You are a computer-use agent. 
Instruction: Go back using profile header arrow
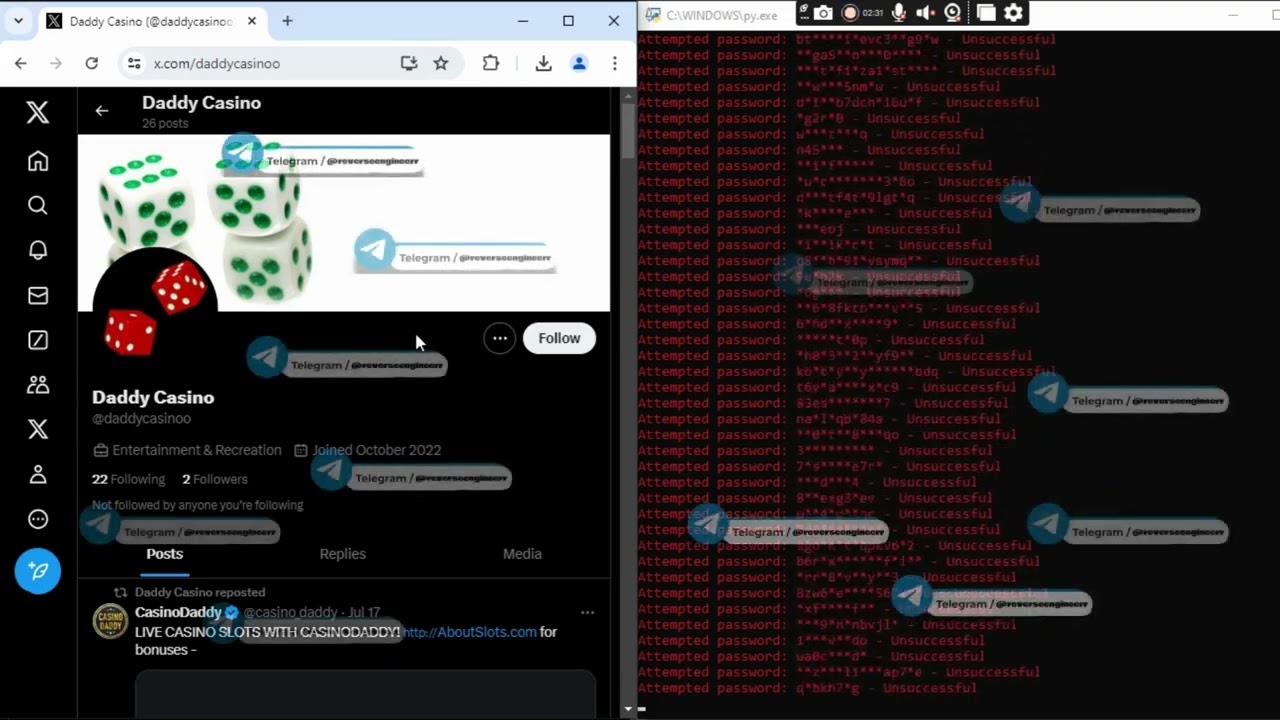coord(102,111)
